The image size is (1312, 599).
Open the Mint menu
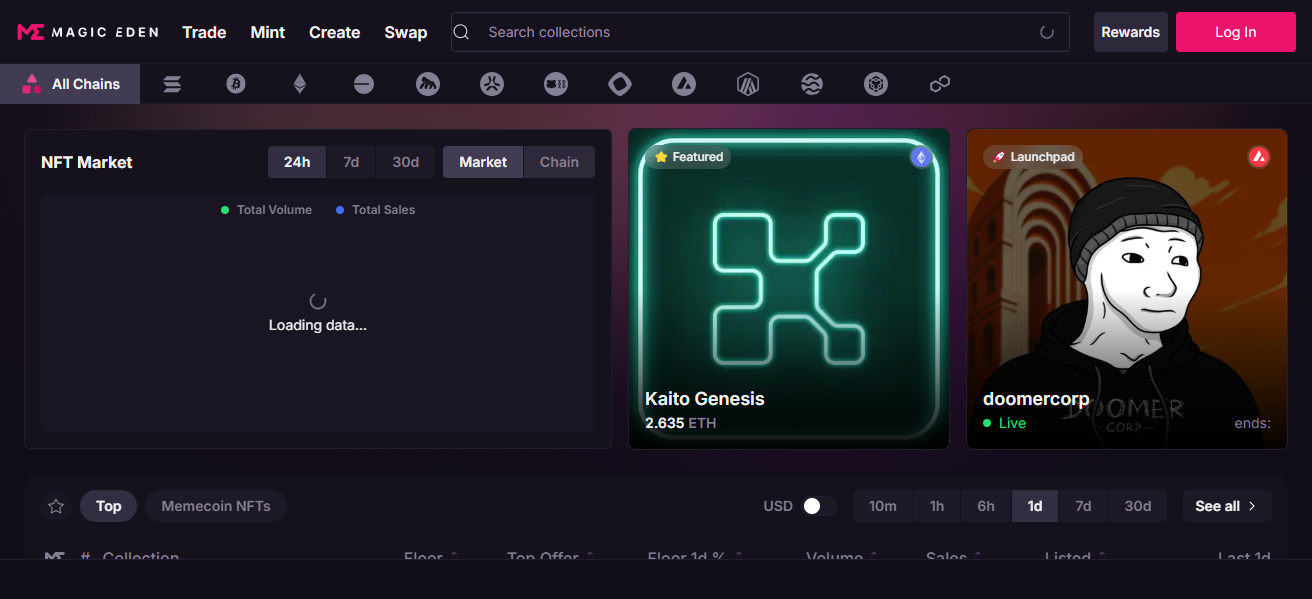coord(268,32)
